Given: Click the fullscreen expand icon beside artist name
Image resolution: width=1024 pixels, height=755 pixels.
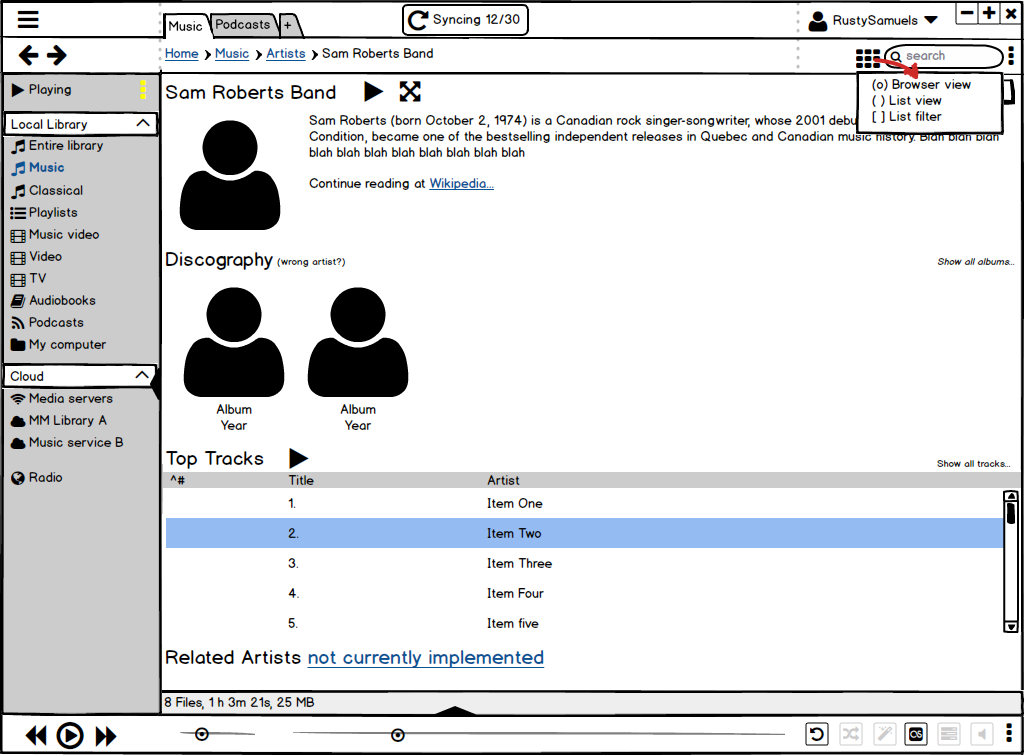Looking at the screenshot, I should point(410,92).
